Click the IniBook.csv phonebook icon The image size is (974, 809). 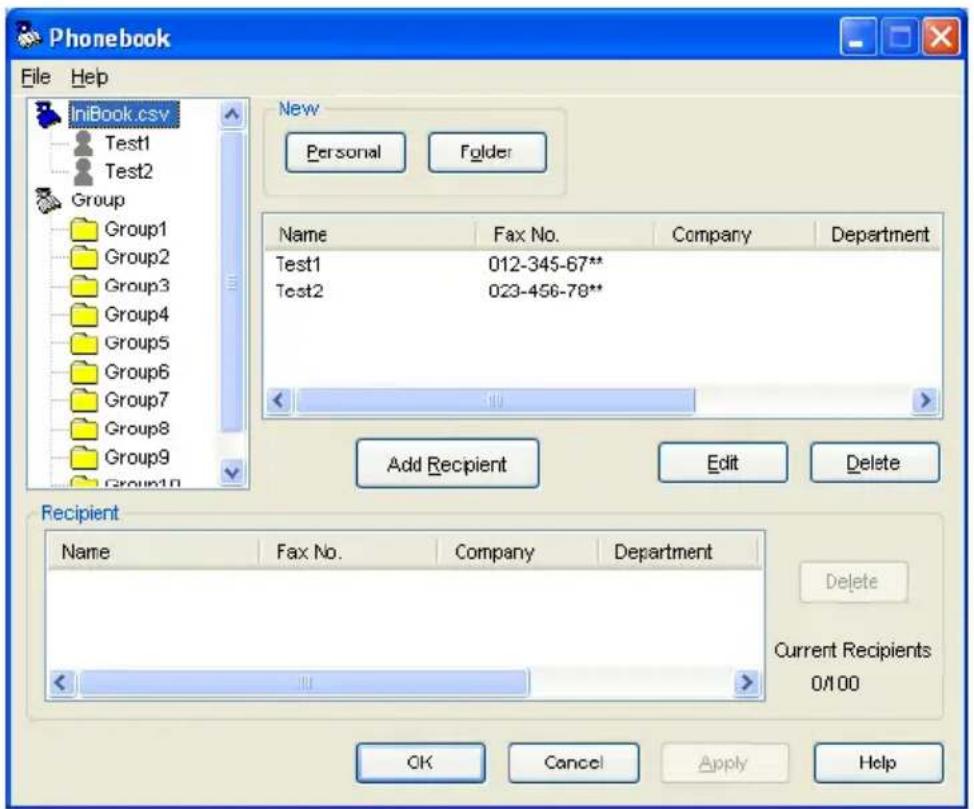[x=48, y=115]
